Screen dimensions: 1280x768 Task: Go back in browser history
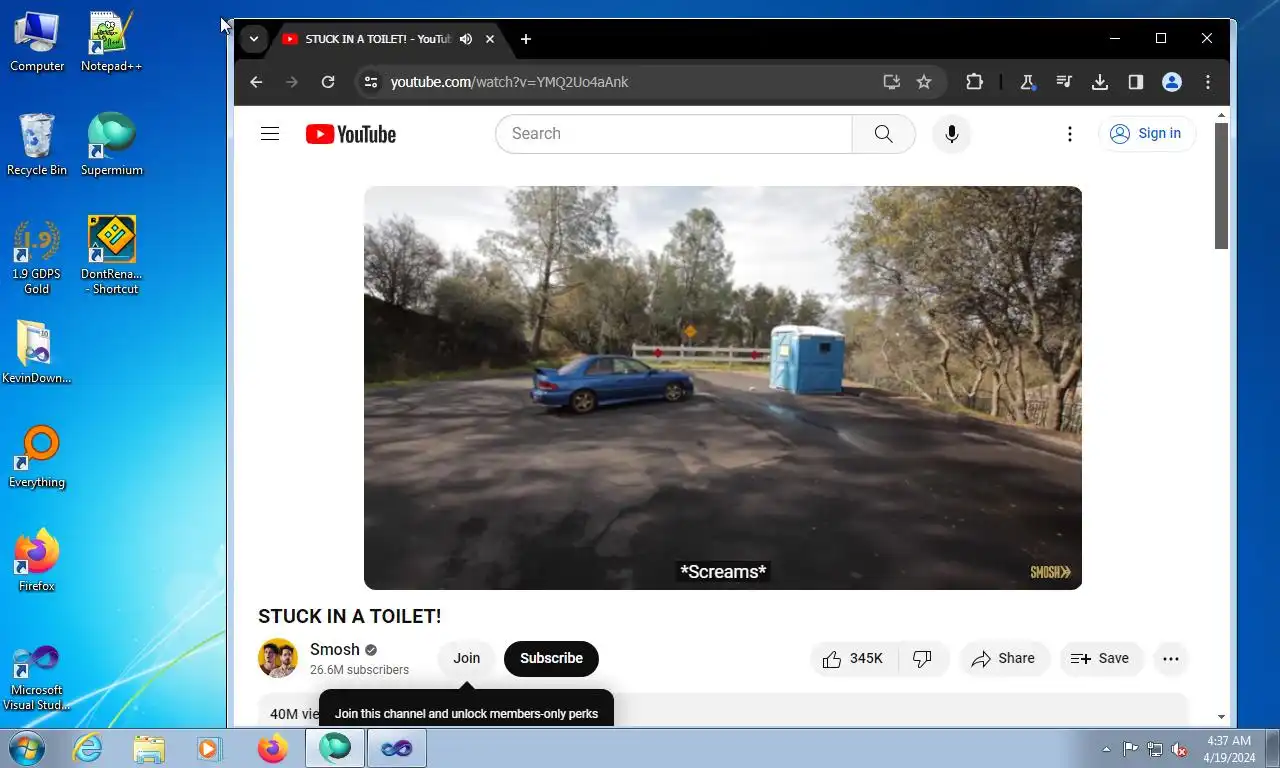[x=256, y=82]
